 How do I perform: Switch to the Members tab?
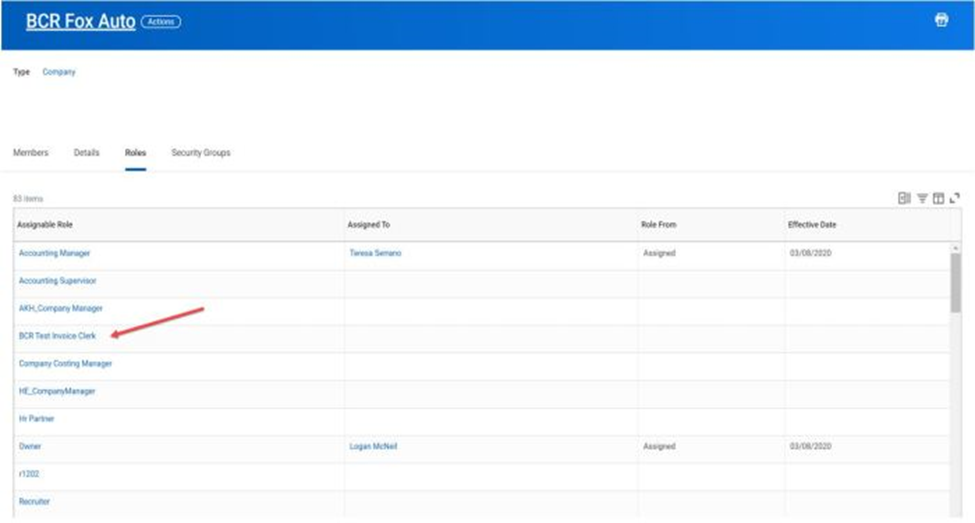[30, 153]
